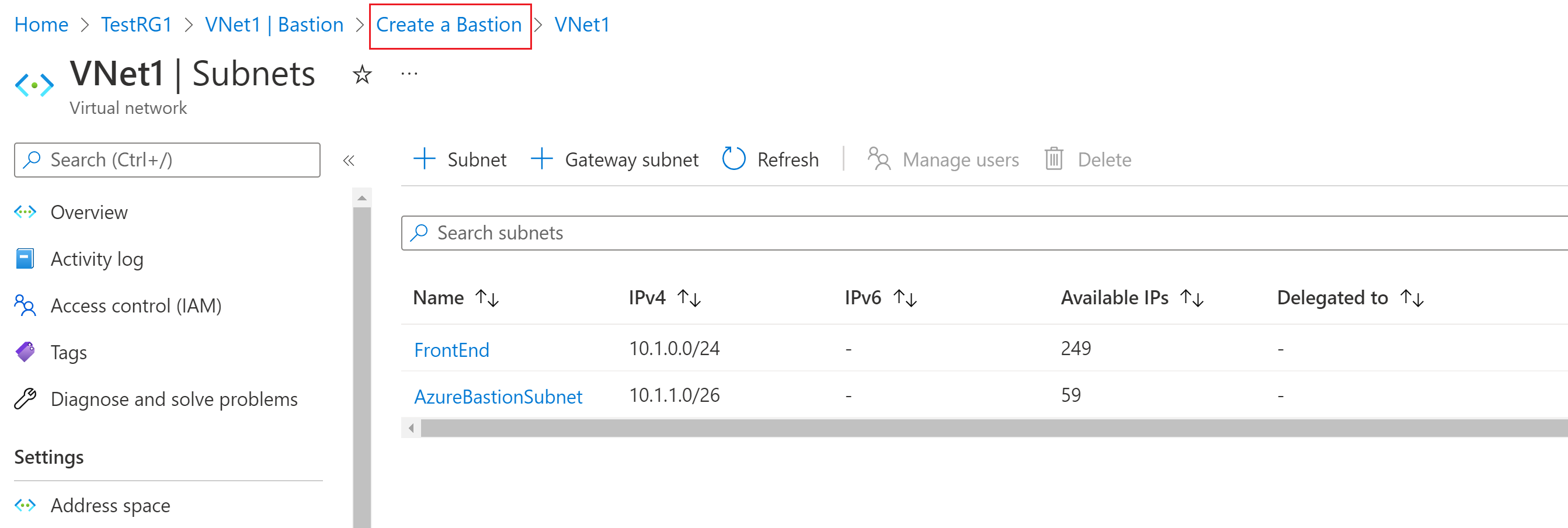The height and width of the screenshot is (528, 1568).
Task: Go to Create a Bastion breadcrumb
Action: (x=449, y=25)
